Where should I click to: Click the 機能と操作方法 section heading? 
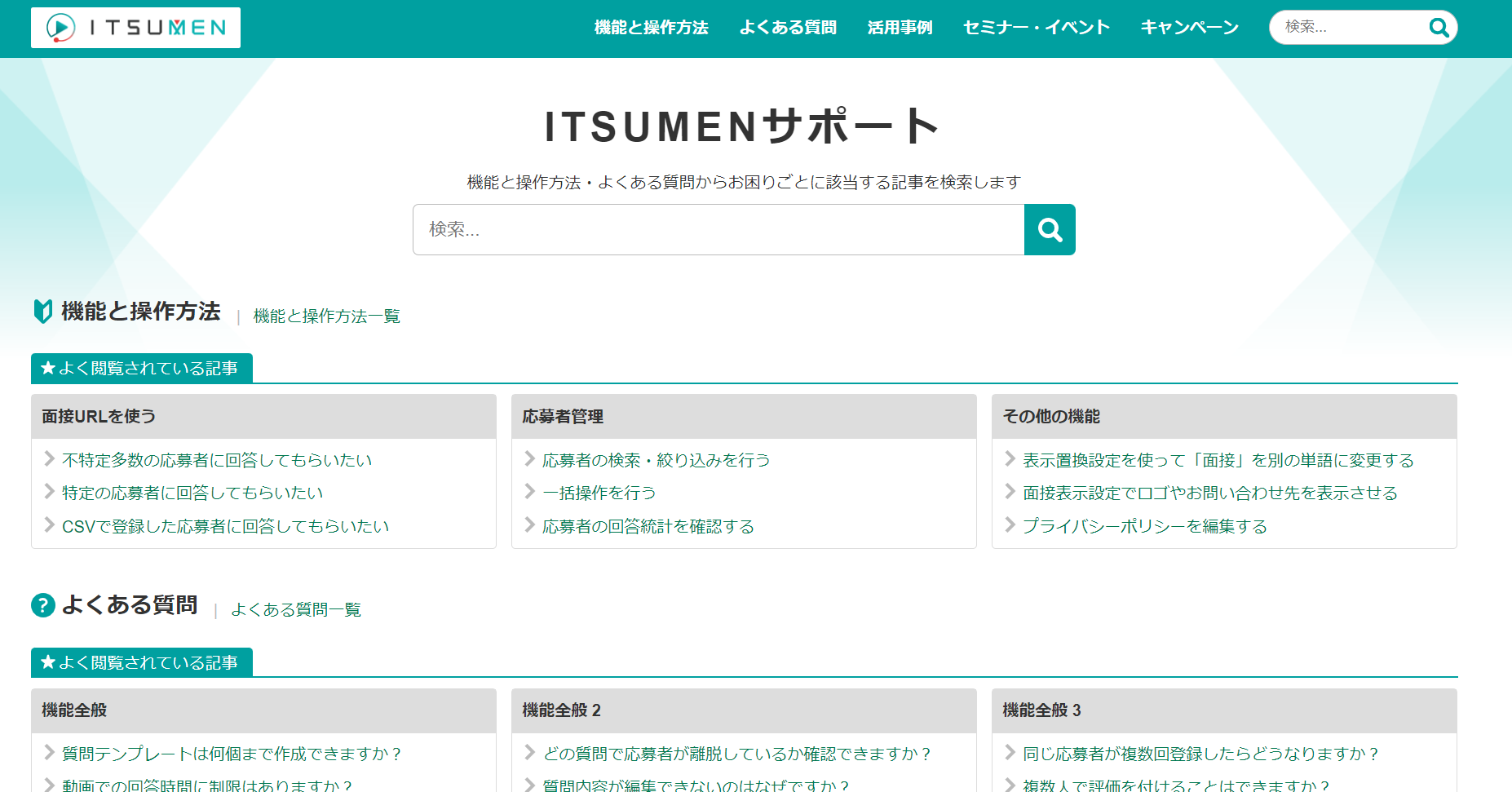coord(141,312)
